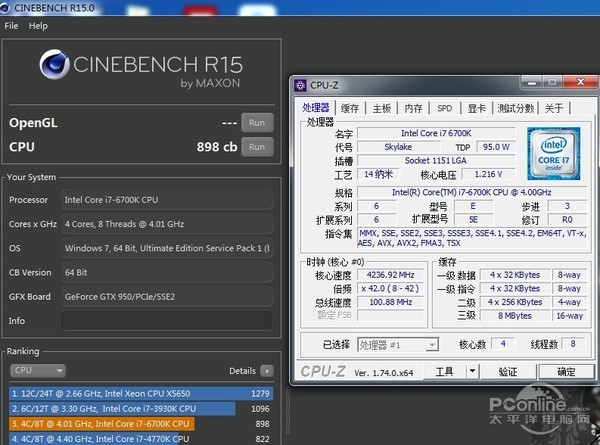600x445 pixels.
Task: Click the GFX Board field GeForce GTX 950
Action: 167,297
